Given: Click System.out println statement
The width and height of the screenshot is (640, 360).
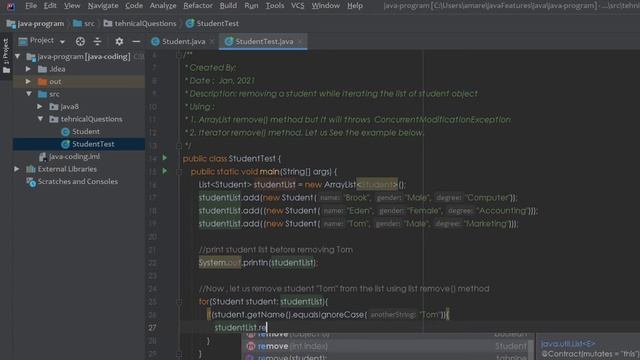Looking at the screenshot, I should (x=258, y=263).
